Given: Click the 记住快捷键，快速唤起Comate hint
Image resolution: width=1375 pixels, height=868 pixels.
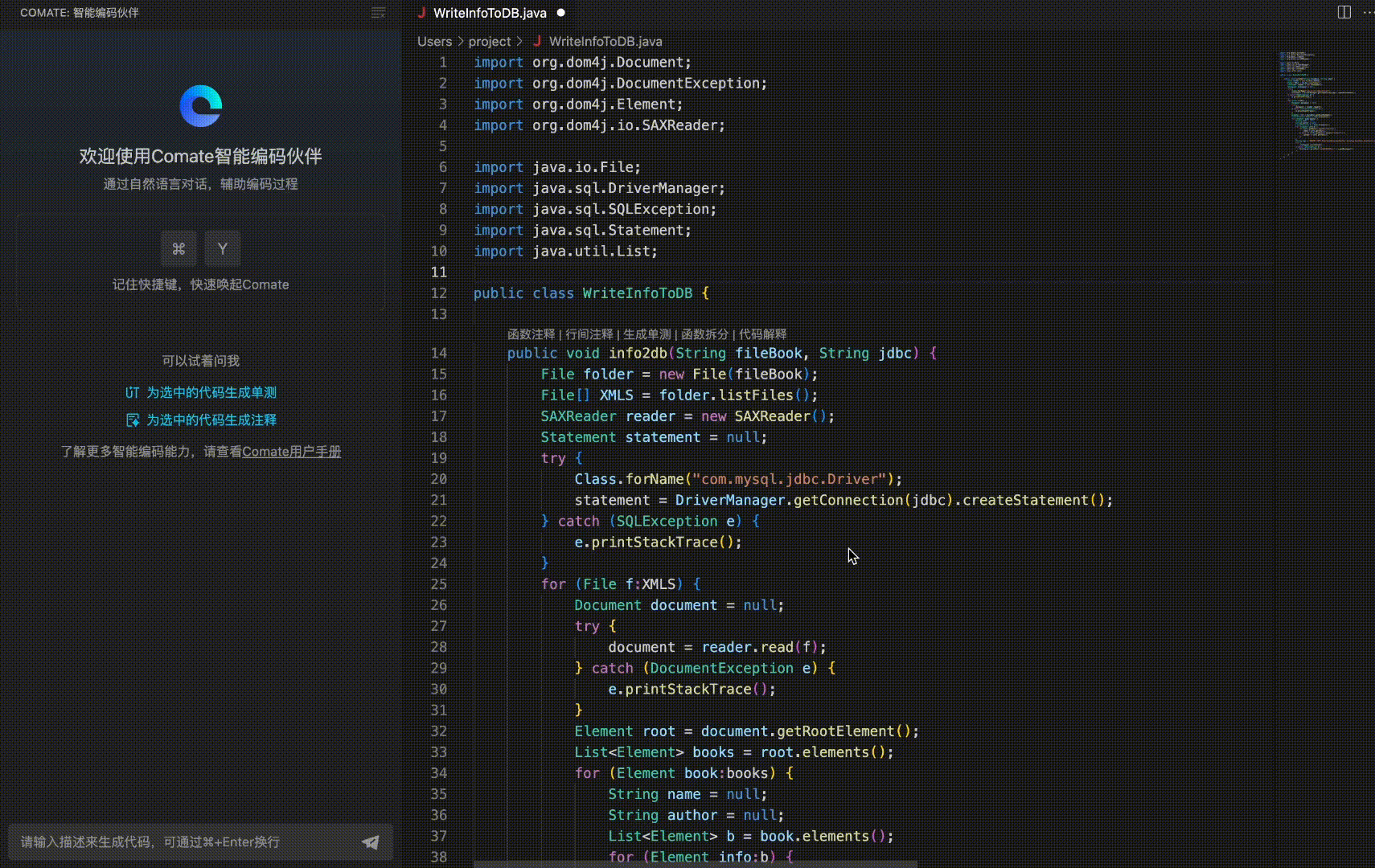Looking at the screenshot, I should tap(200, 285).
